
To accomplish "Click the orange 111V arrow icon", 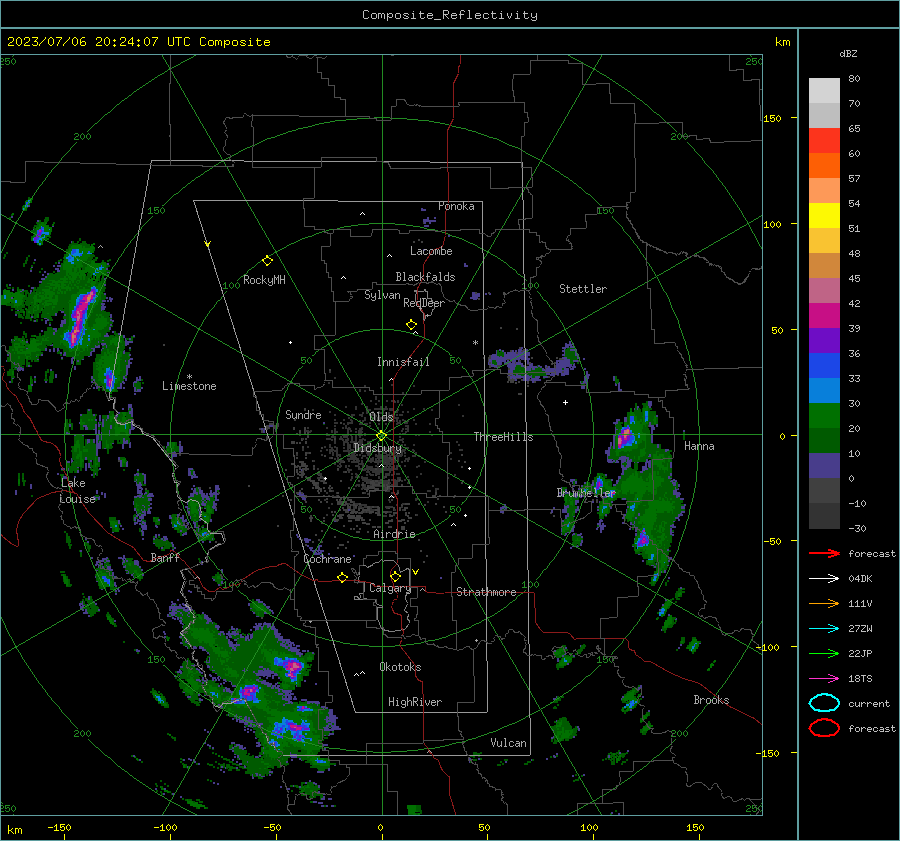I will (x=824, y=603).
